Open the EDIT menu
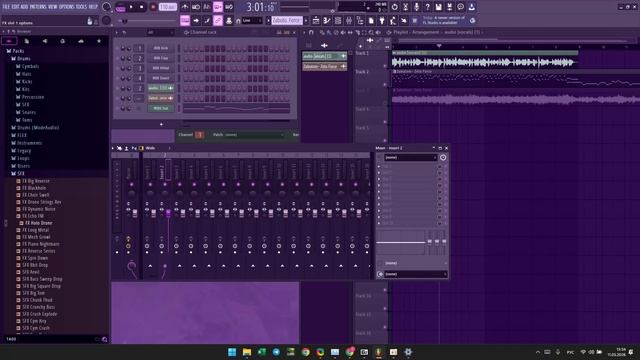The width and height of the screenshot is (640, 360). tap(15, 7)
